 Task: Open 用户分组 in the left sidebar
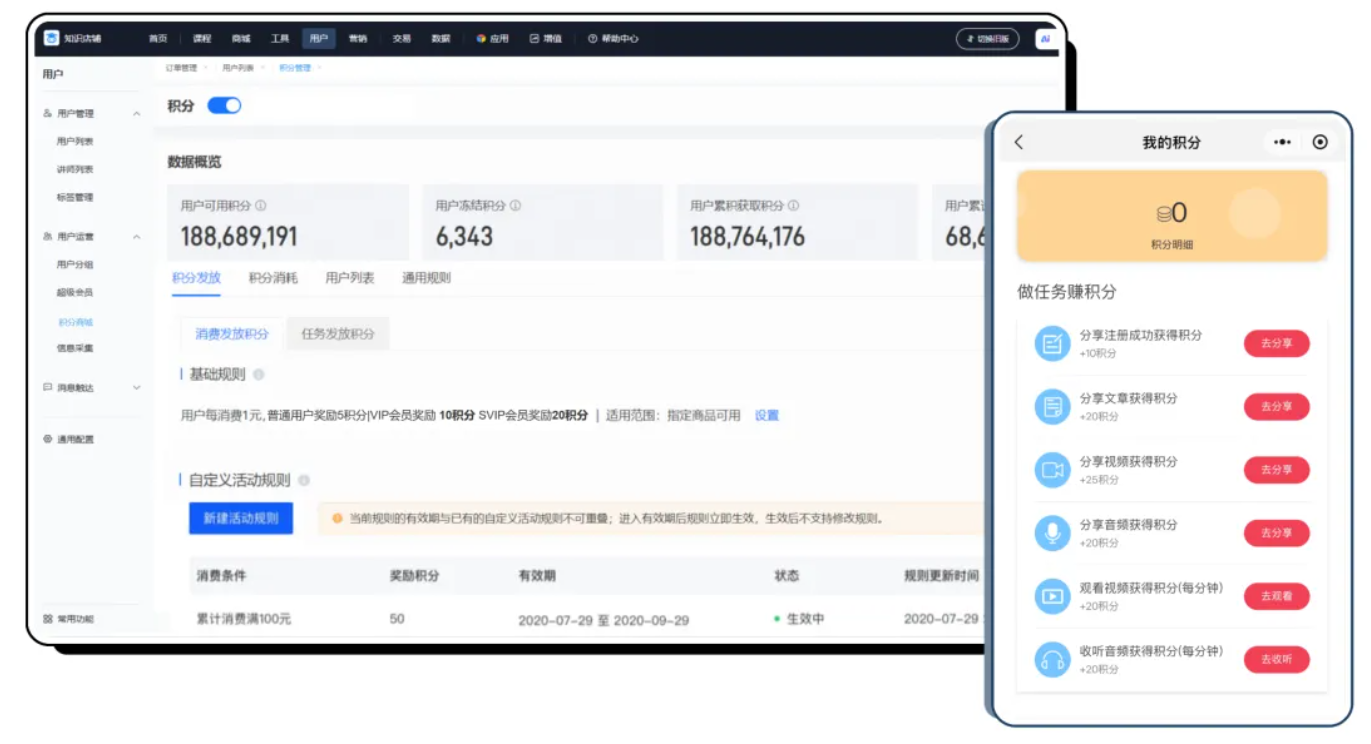[x=75, y=265]
